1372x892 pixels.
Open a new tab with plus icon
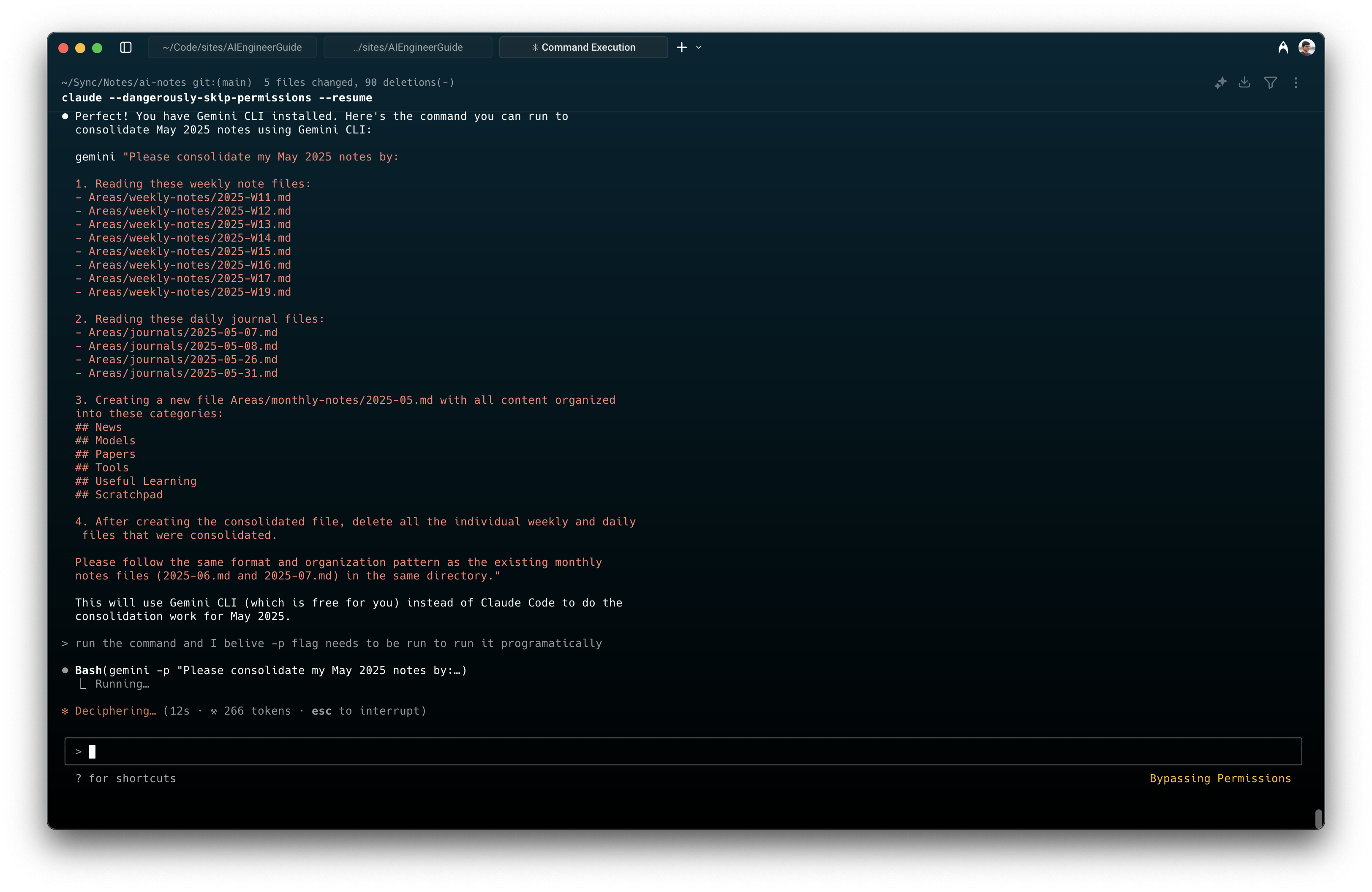(x=681, y=47)
